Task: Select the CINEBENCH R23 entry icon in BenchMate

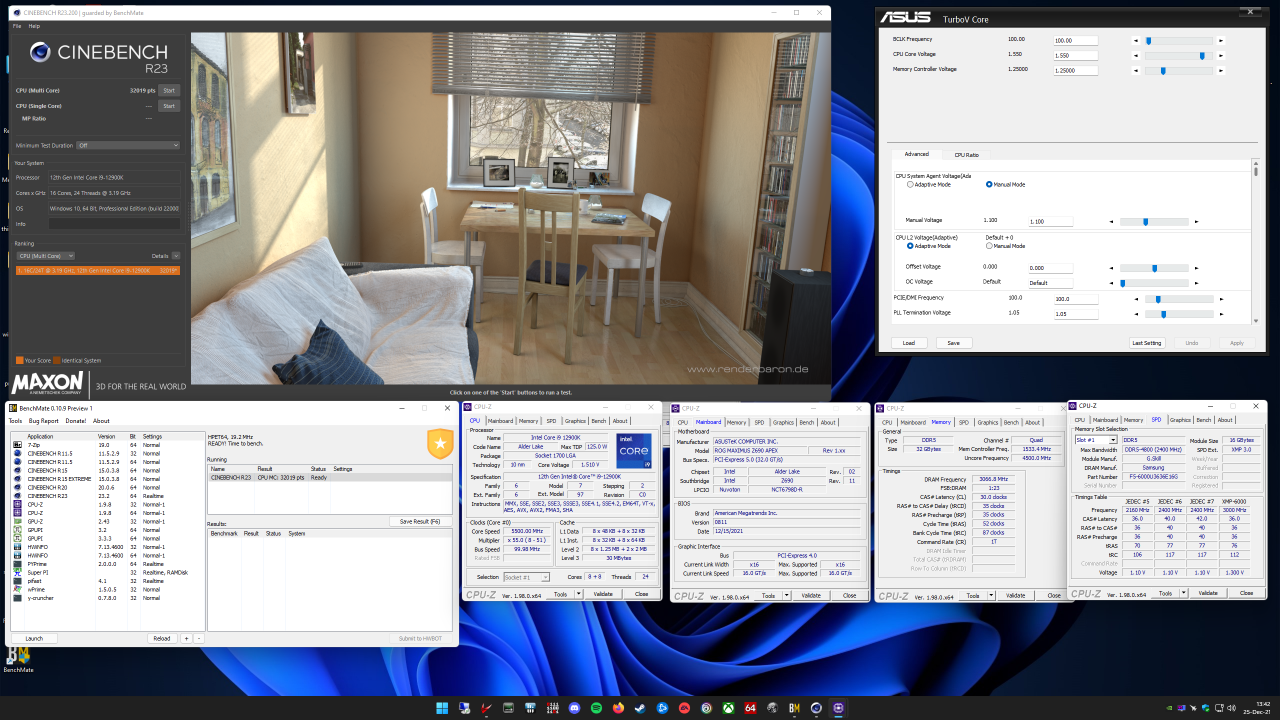Action: pyautogui.click(x=18, y=495)
